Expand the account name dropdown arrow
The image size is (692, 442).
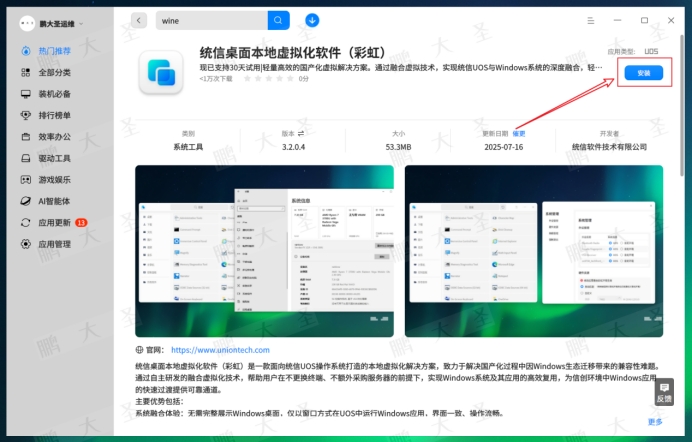(81, 24)
